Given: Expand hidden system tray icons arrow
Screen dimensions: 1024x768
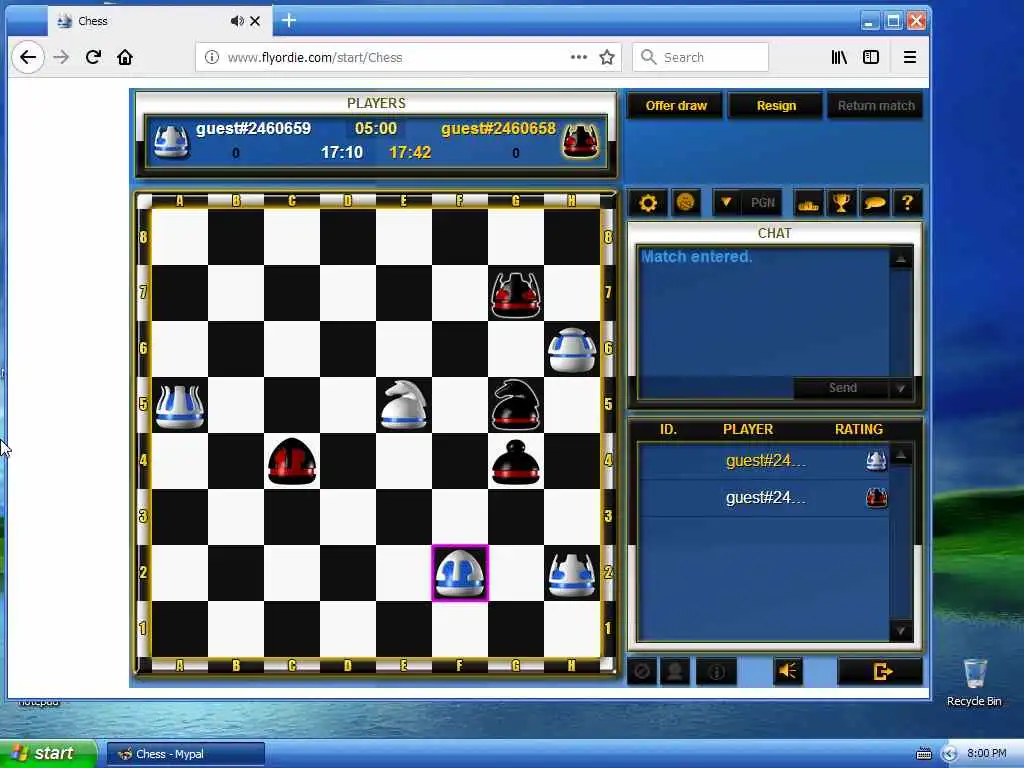Looking at the screenshot, I should point(949,754).
